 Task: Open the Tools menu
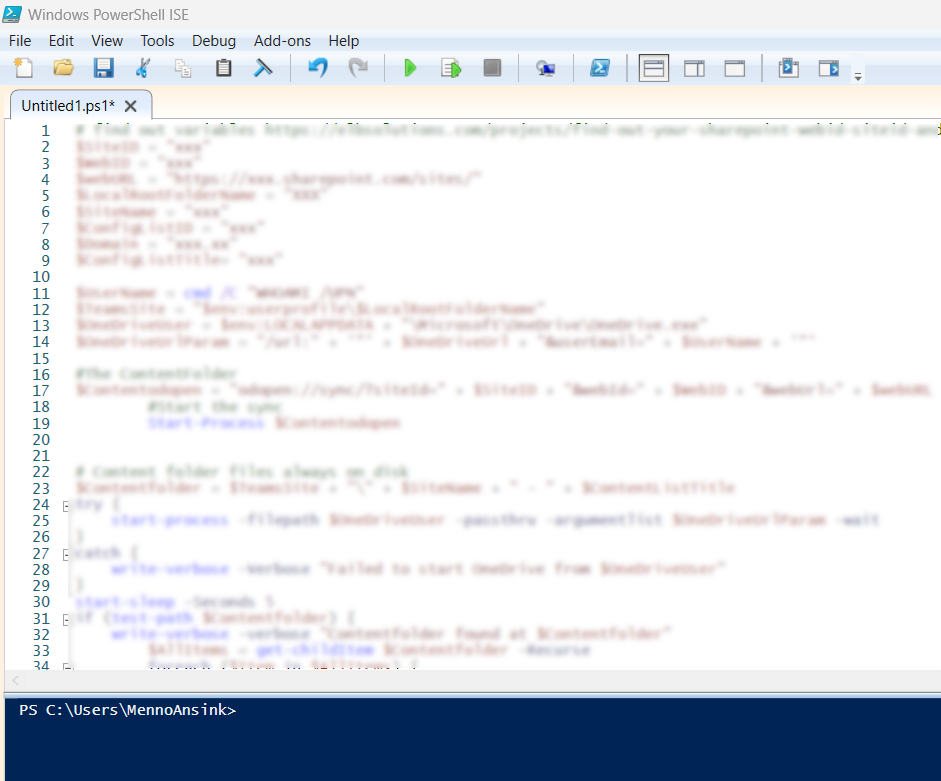[157, 41]
